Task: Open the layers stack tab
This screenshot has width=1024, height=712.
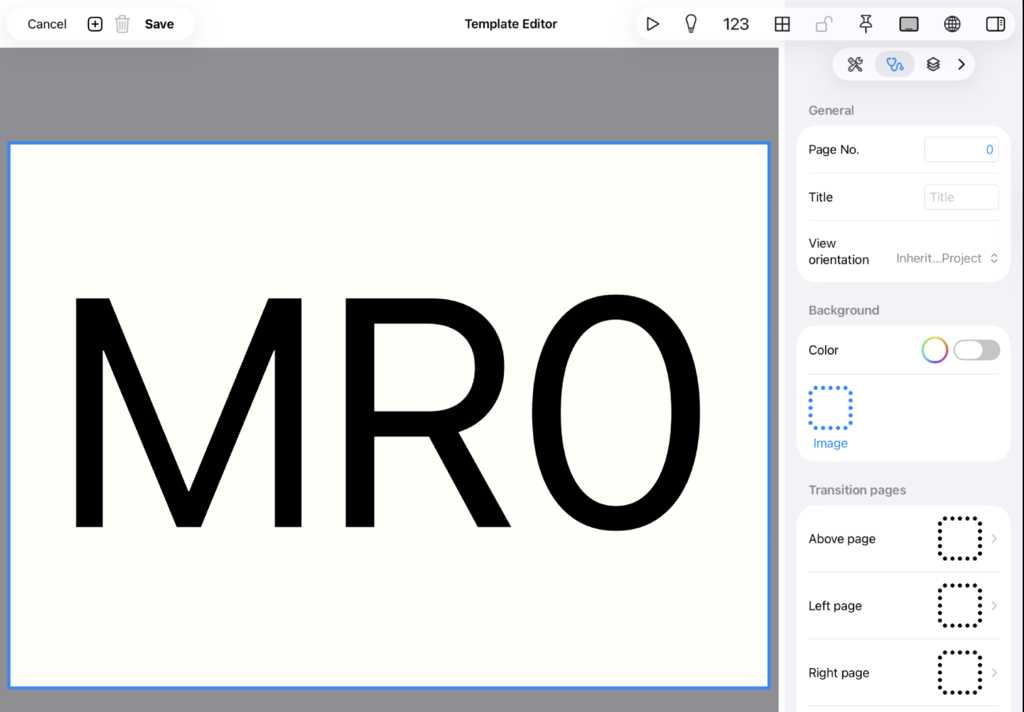Action: coord(933,64)
